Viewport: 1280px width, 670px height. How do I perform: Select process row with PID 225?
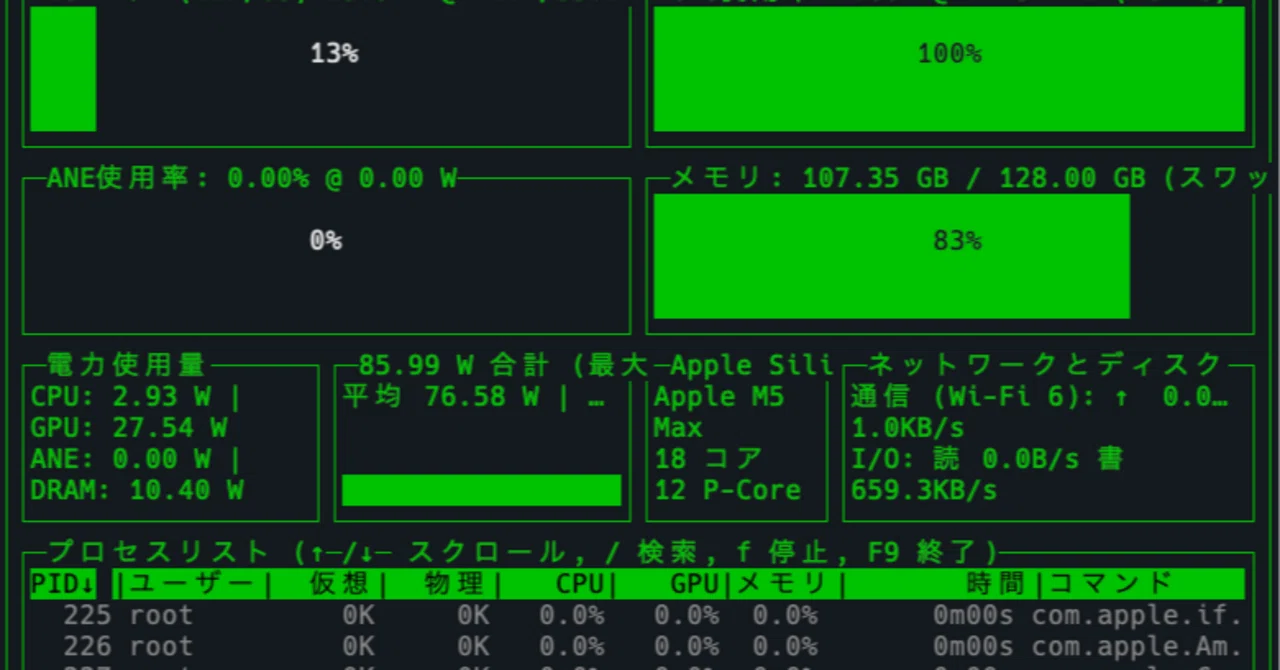(x=637, y=615)
